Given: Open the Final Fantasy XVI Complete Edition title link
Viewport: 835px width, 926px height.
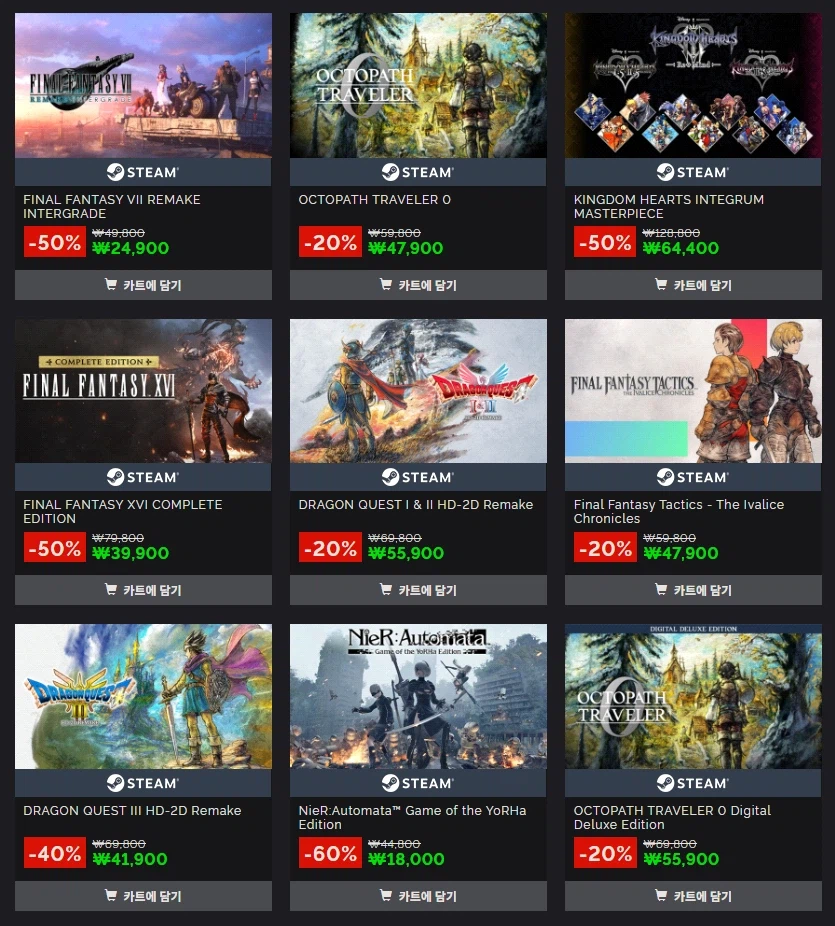Looking at the screenshot, I should point(123,511).
